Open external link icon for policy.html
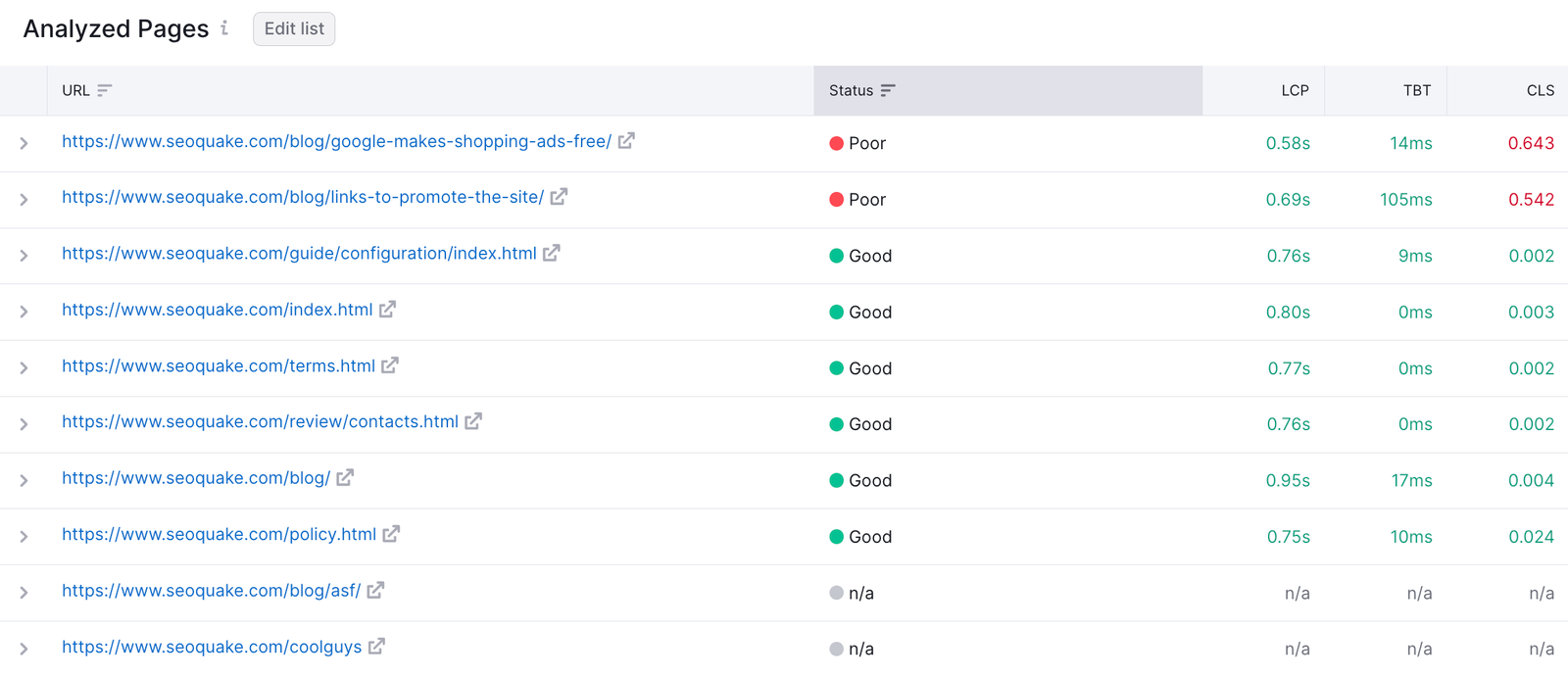The image size is (1568, 677). point(391,534)
